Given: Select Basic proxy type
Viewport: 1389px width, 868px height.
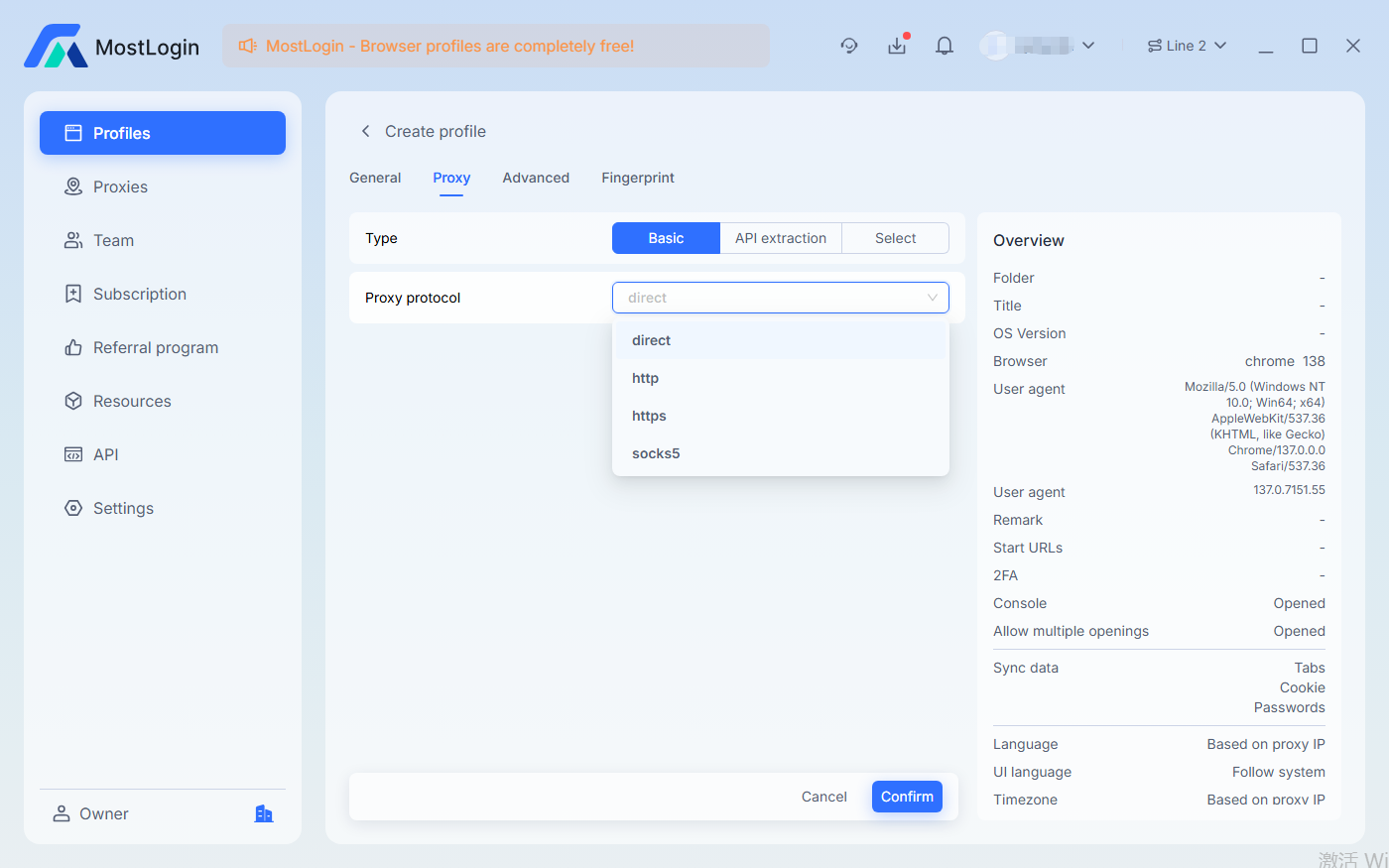Looking at the screenshot, I should (x=666, y=238).
